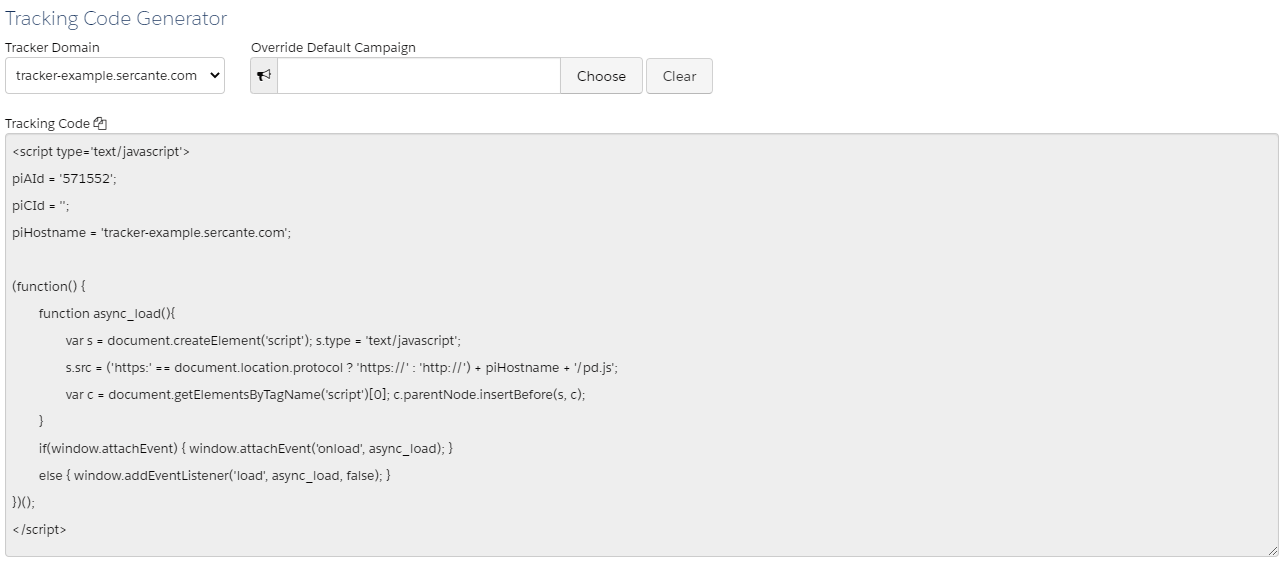This screenshot has height=565, width=1286.
Task: Click the document.createElement code line
Action: point(263,340)
